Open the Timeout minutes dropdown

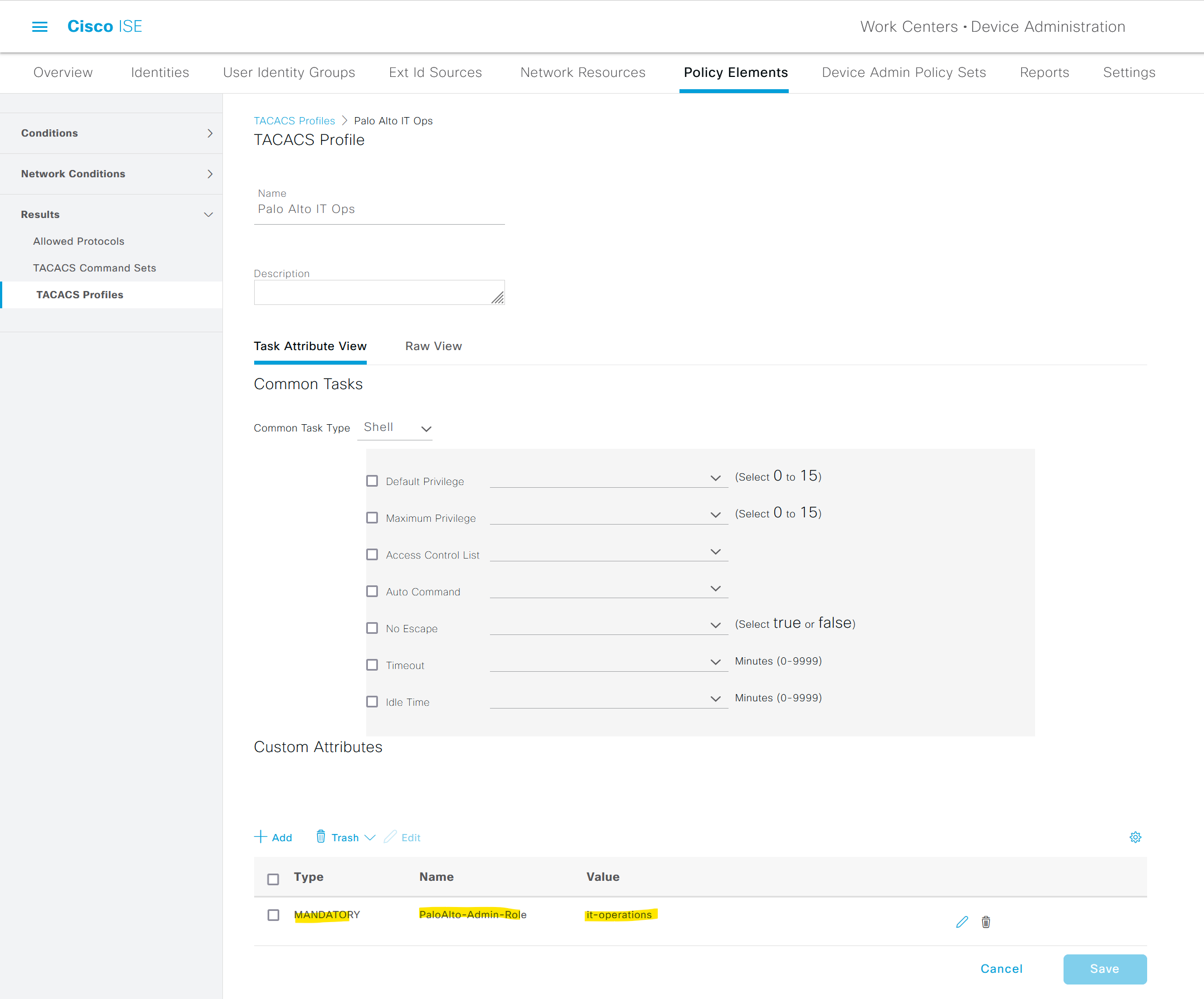click(x=609, y=661)
